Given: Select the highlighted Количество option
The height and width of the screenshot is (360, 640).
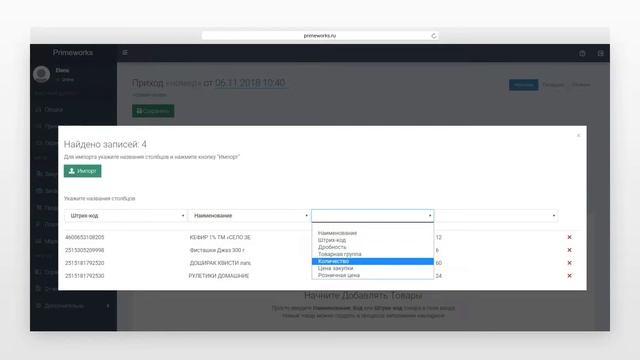Looking at the screenshot, I should pyautogui.click(x=373, y=261).
